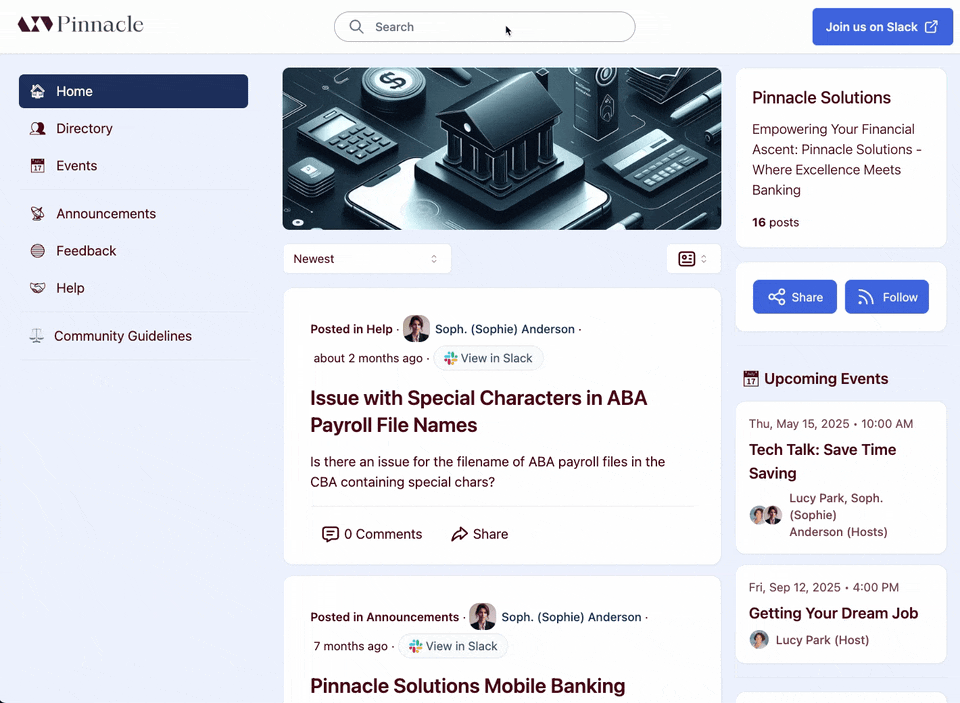Open the layout view switcher dropdown arrows

coord(704,259)
